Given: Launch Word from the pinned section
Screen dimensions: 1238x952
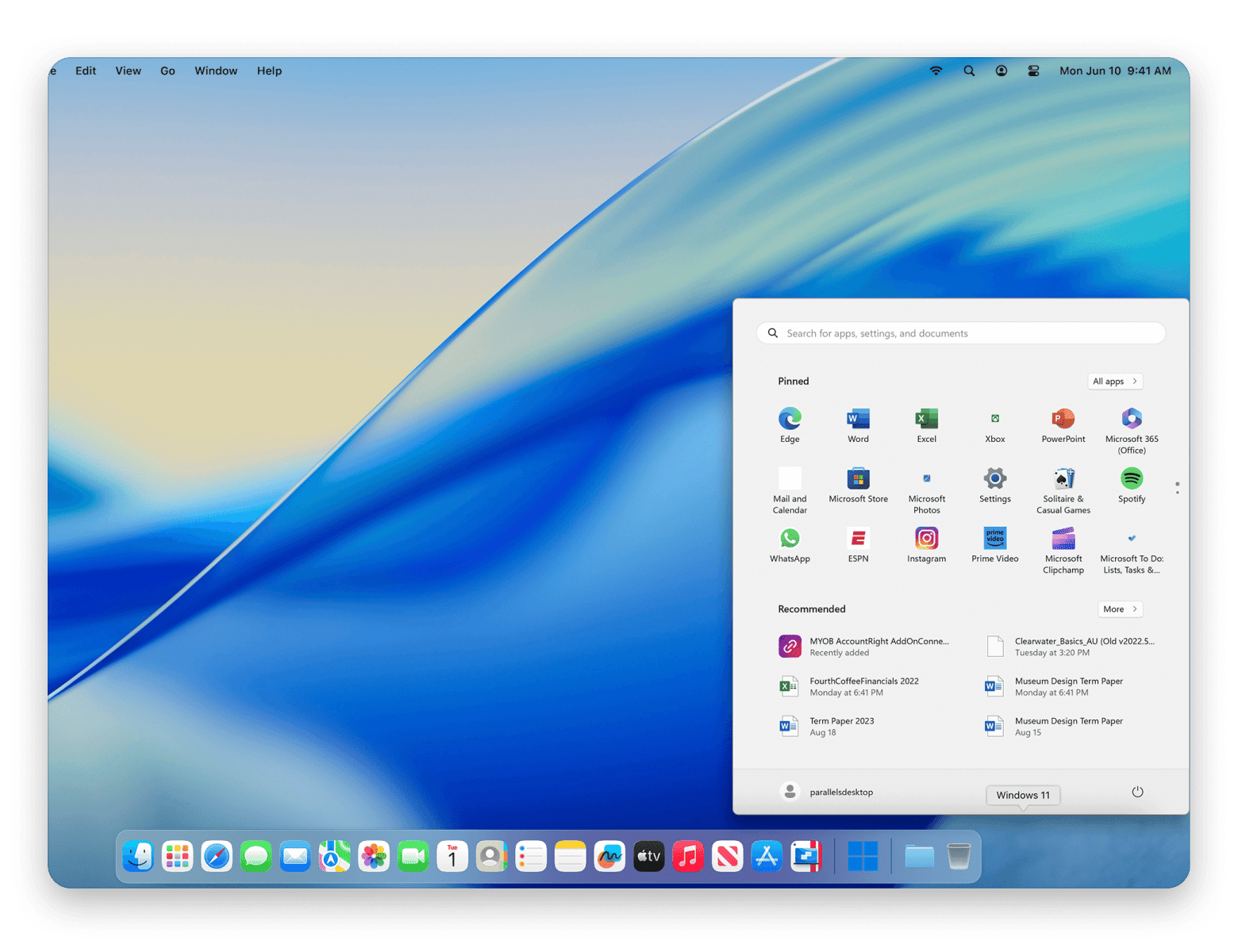Looking at the screenshot, I should point(857,425).
